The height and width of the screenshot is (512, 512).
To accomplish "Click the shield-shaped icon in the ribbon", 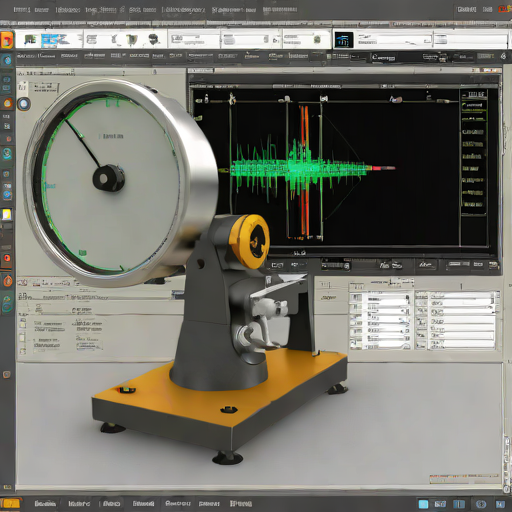I will (x=132, y=40).
